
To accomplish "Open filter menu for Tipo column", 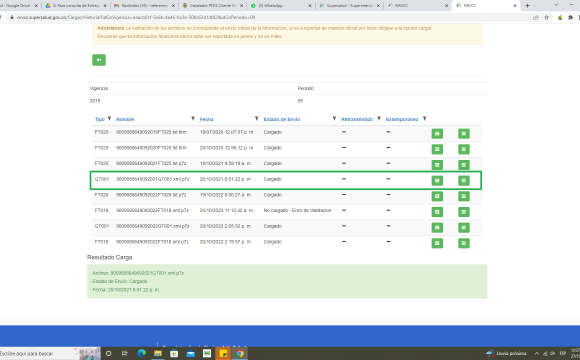I will tap(109, 119).
